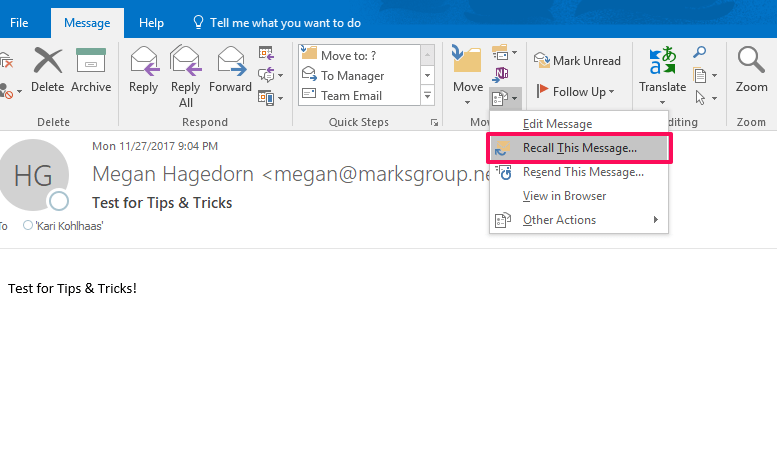Click sender name Megan Hagedorn
This screenshot has width=777, height=455.
click(173, 174)
